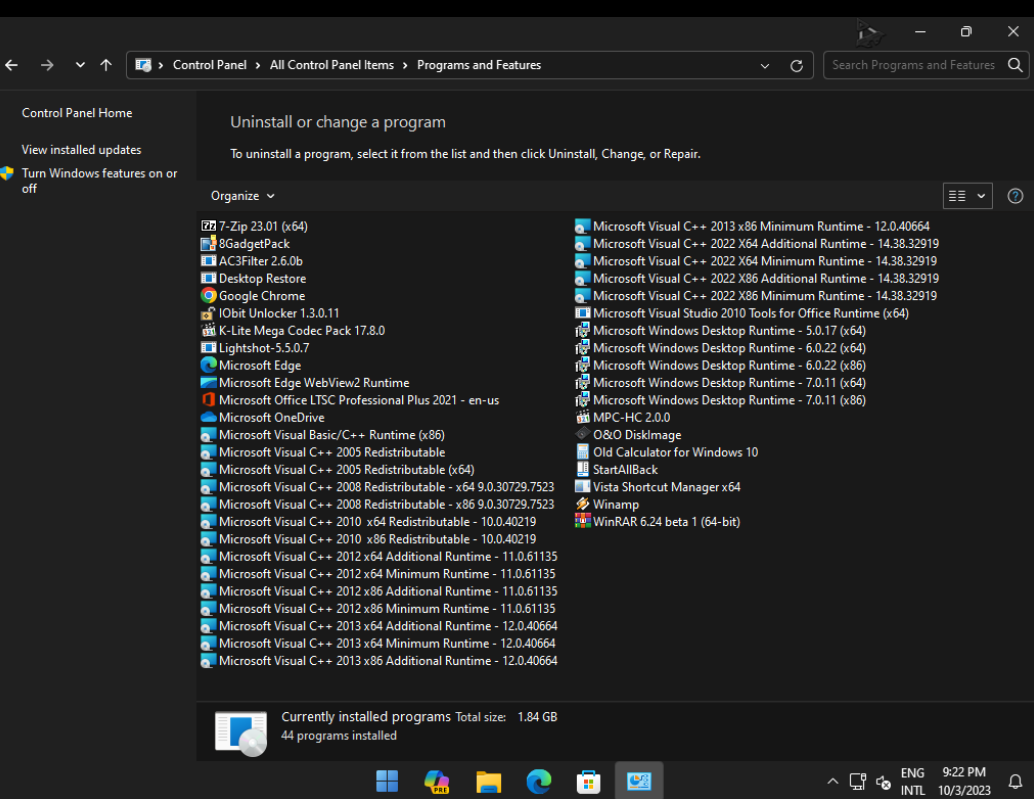Image resolution: width=1034 pixels, height=799 pixels.
Task: Go forward with the forward arrow
Action: pos(47,65)
